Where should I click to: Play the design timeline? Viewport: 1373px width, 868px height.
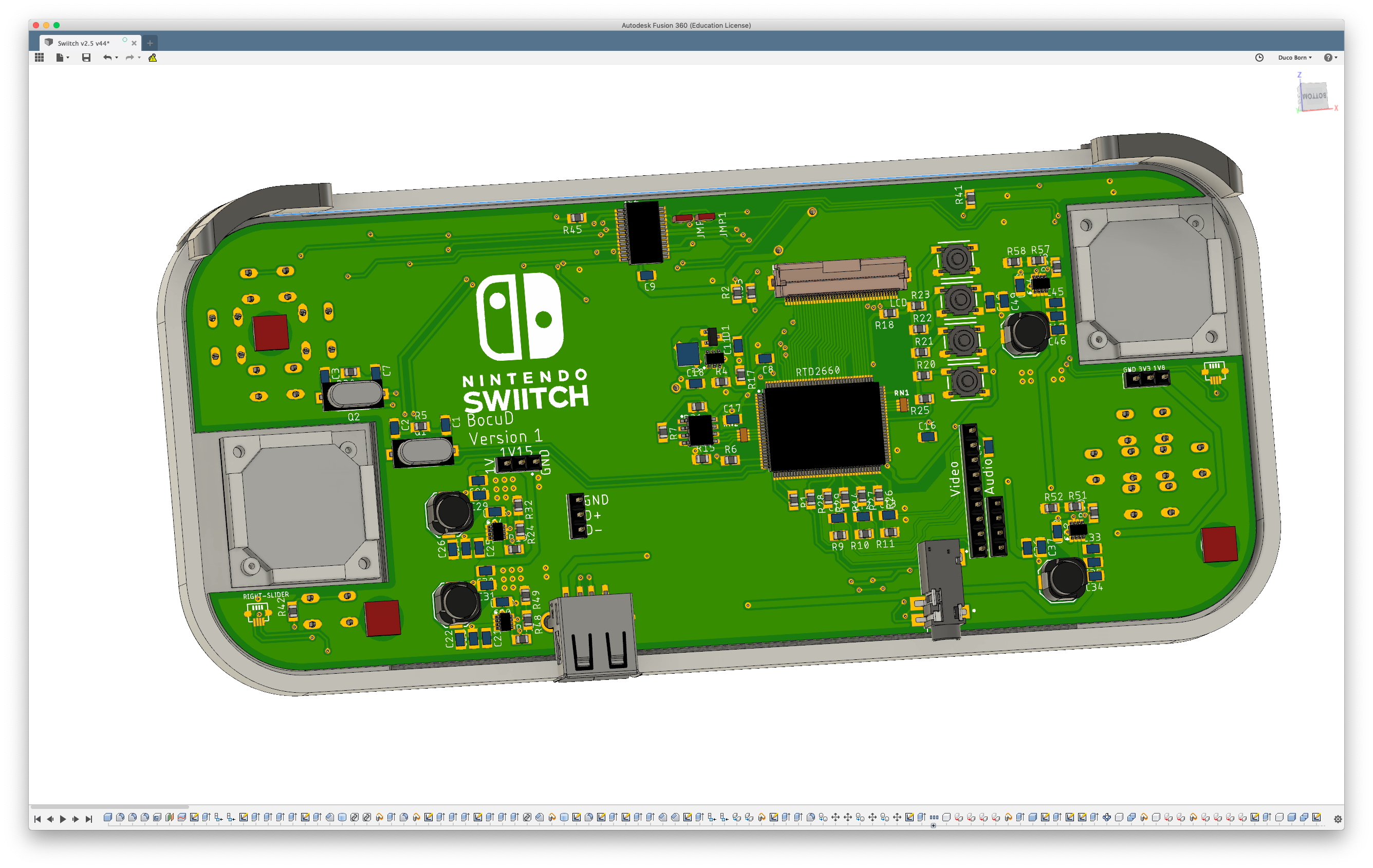(x=63, y=819)
